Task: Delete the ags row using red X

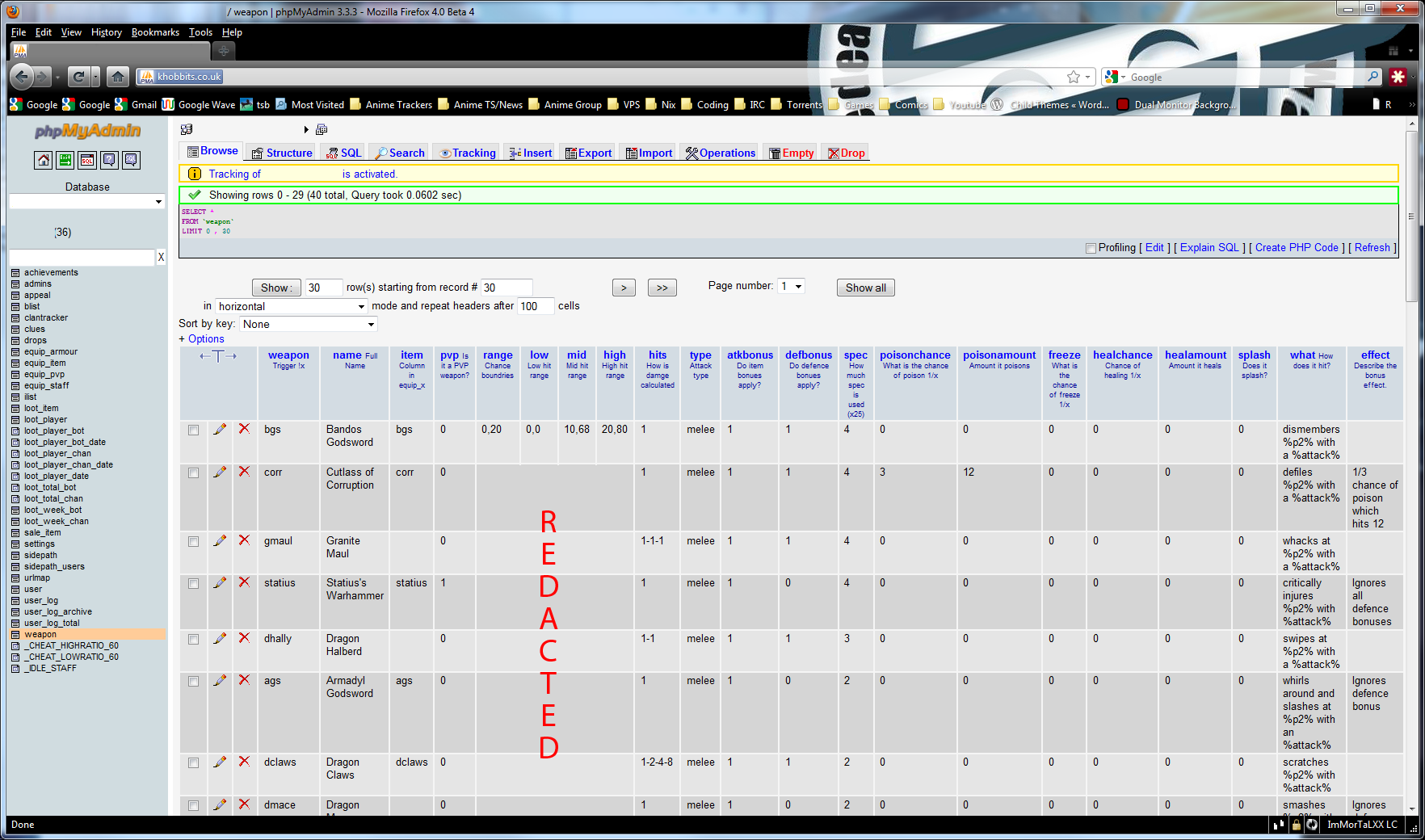Action: [244, 680]
